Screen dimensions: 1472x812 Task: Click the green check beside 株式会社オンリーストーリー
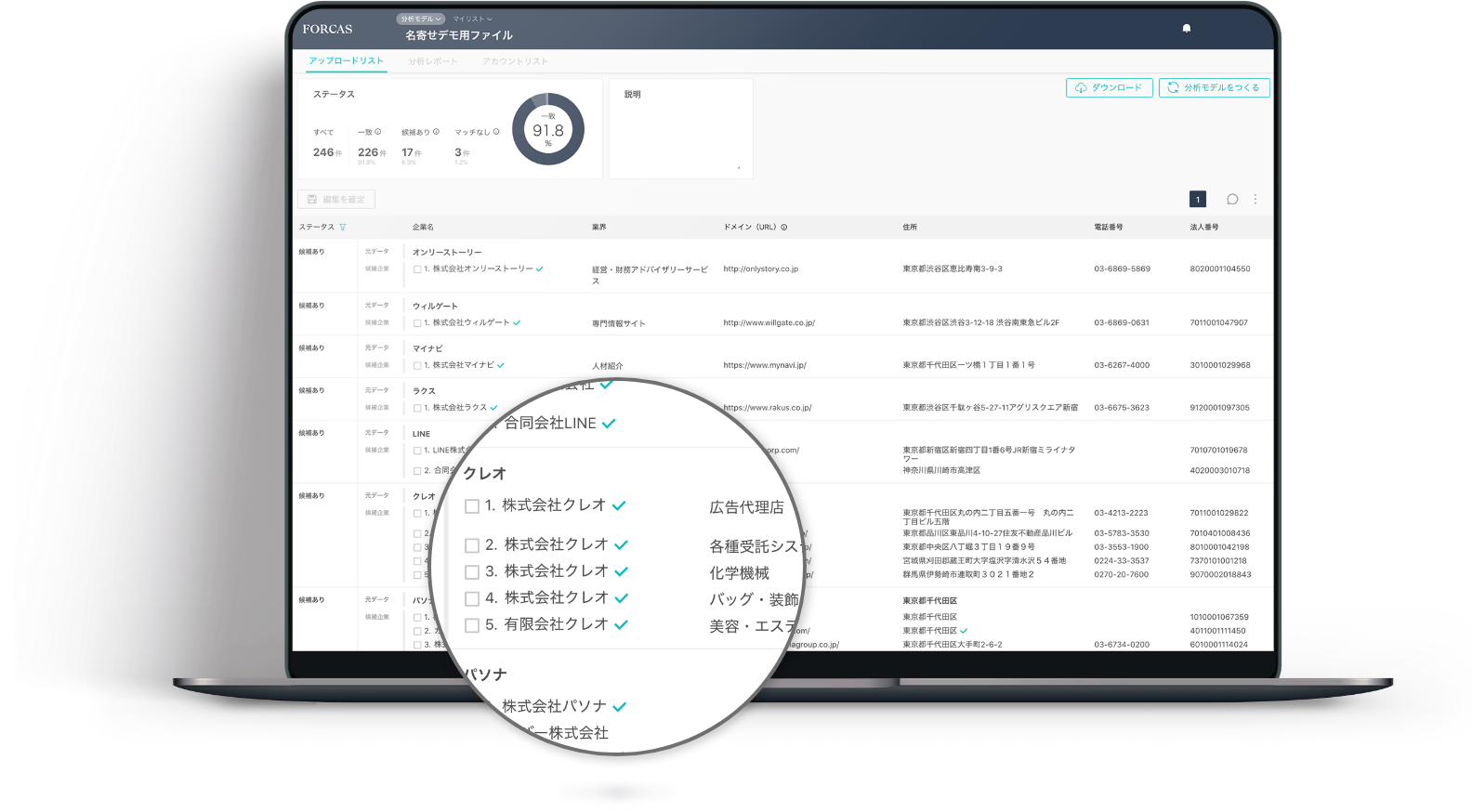pyautogui.click(x=540, y=268)
